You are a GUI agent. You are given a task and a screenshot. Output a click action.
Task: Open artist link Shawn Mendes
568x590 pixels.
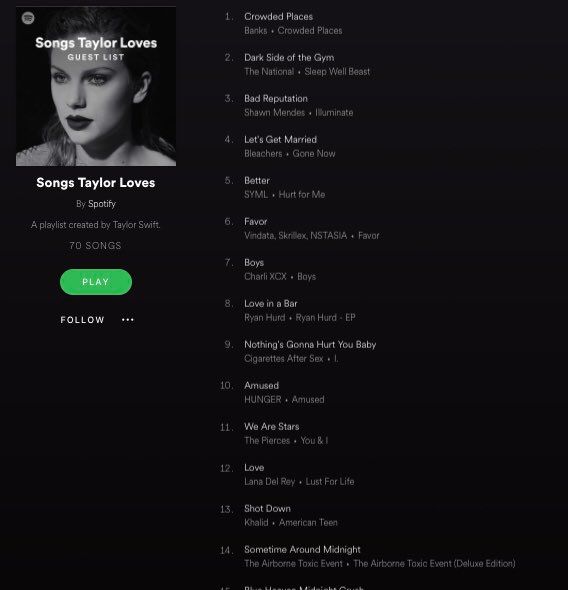coord(275,113)
